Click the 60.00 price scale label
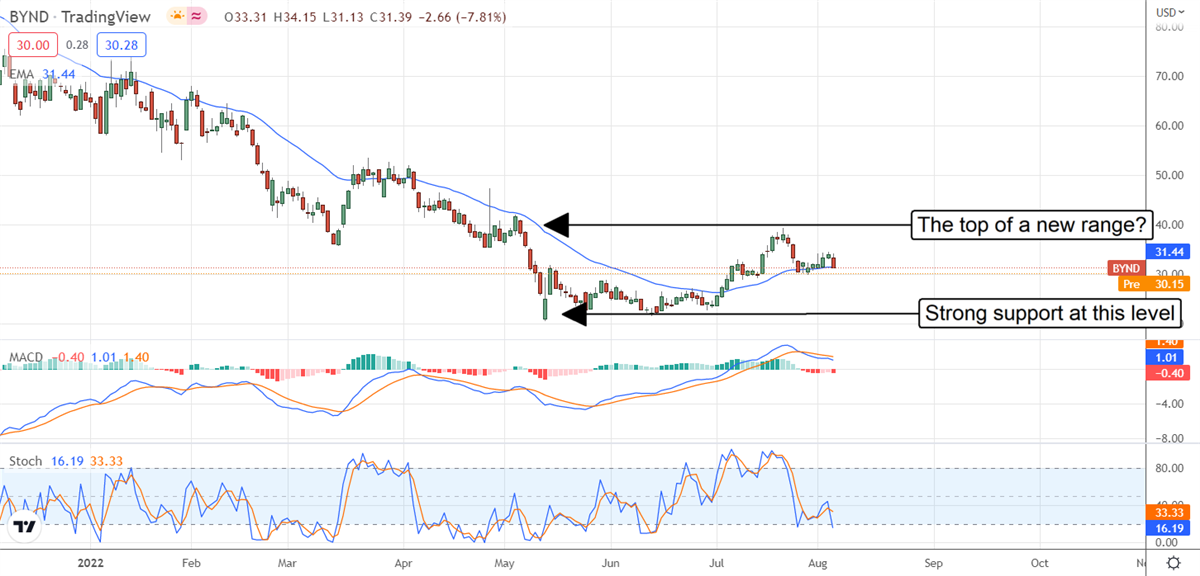1200x576 pixels. click(1170, 126)
